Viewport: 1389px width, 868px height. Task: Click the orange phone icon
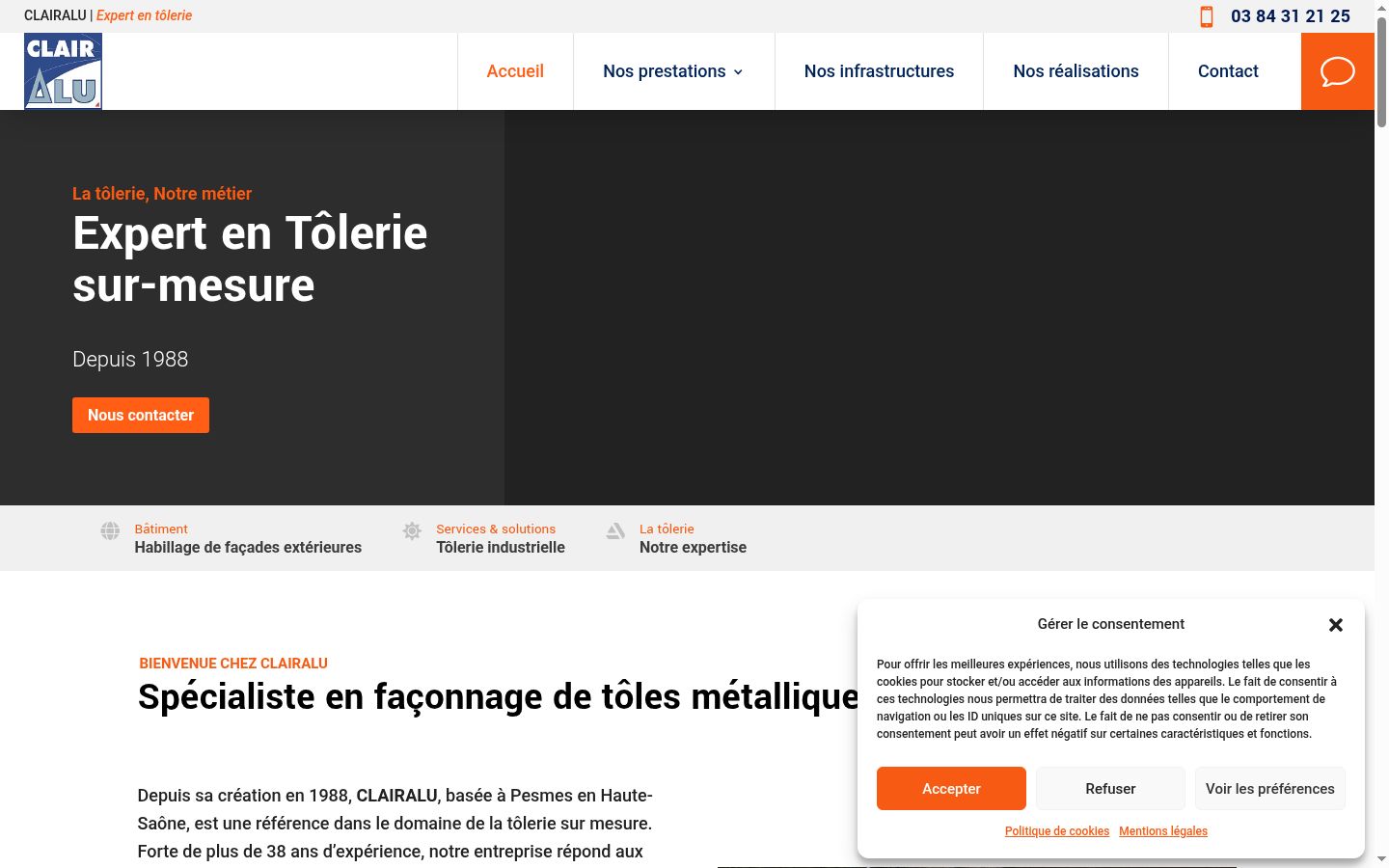(1206, 16)
